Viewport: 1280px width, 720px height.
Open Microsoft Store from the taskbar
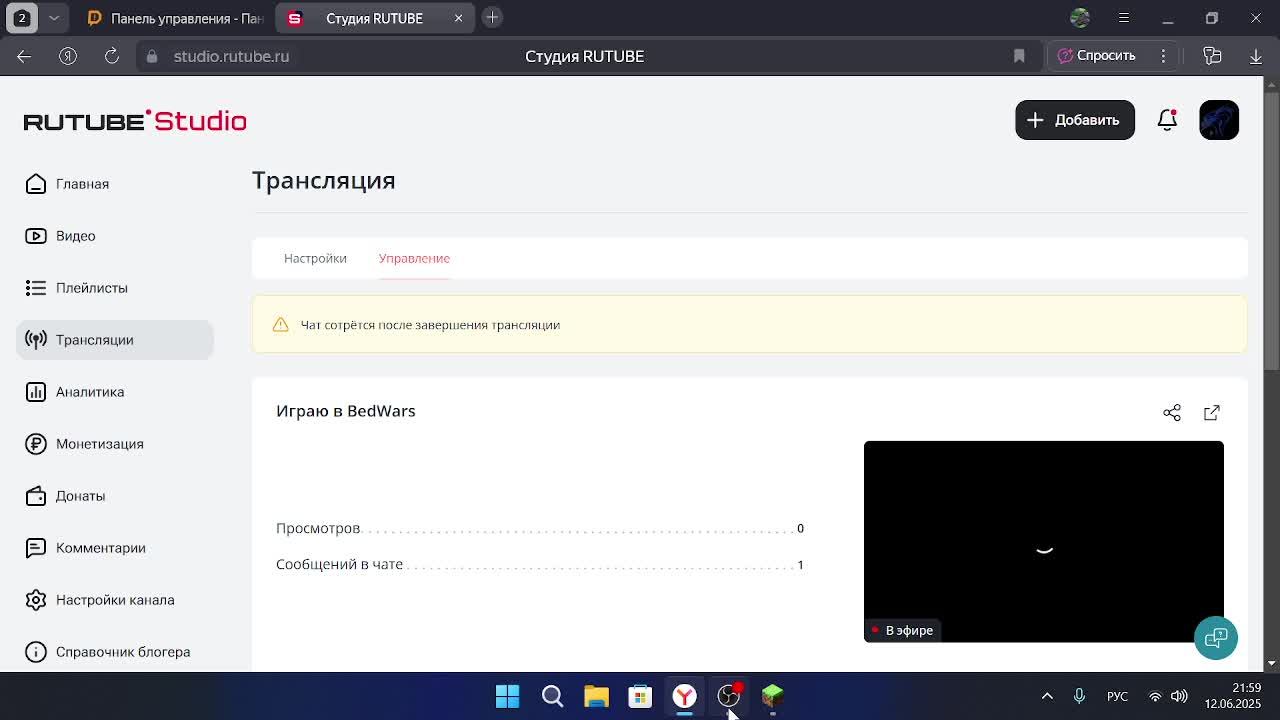640,696
